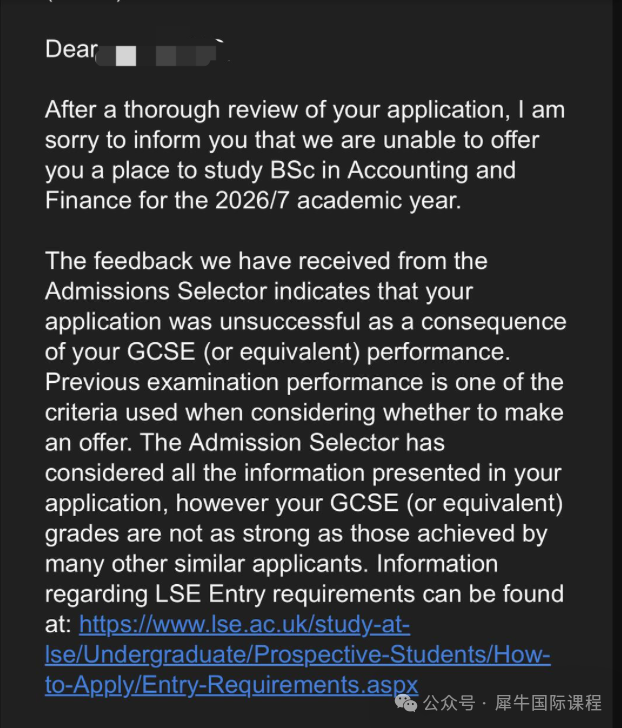Click 'Admissions Selector indicates that your' line
Viewport: 622px width, 728px height.
[259, 292]
